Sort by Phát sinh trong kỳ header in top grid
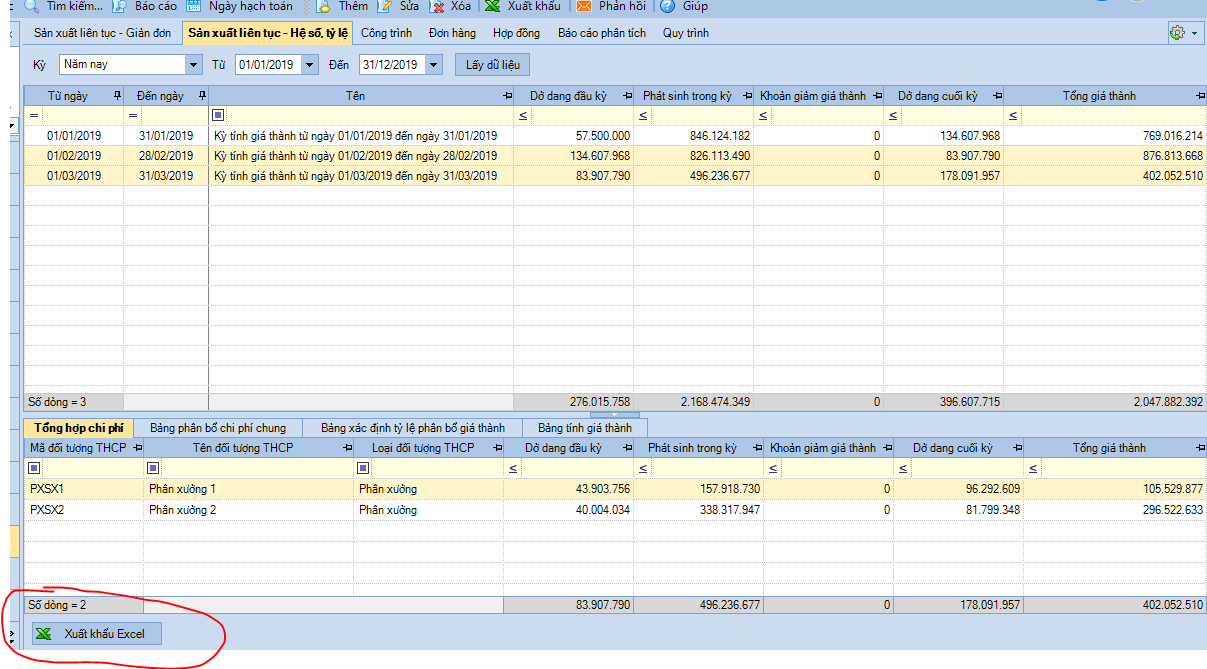1207x669 pixels. [688, 96]
